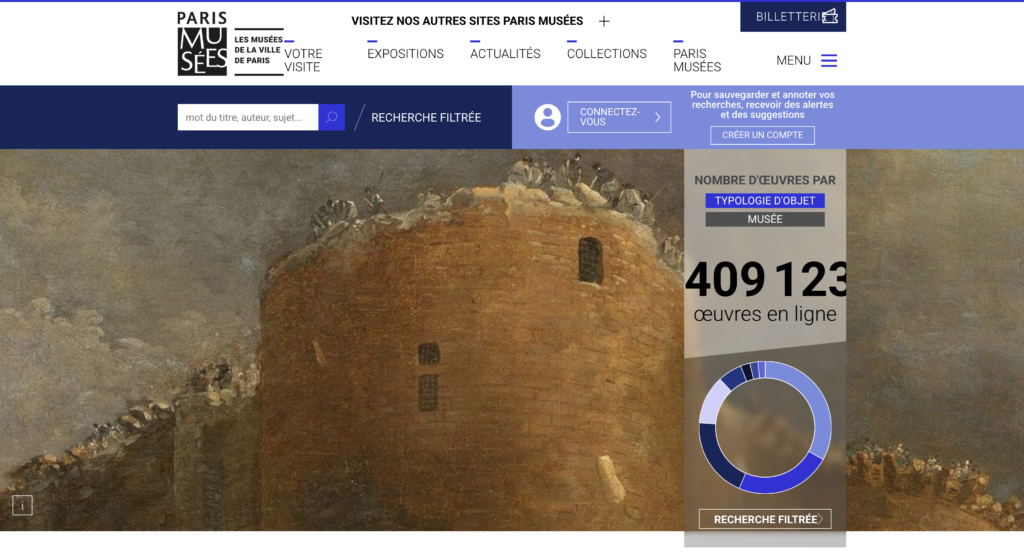The image size is (1024, 559).
Task: Open Recherche filtrée link beside search box
Action: (x=426, y=117)
